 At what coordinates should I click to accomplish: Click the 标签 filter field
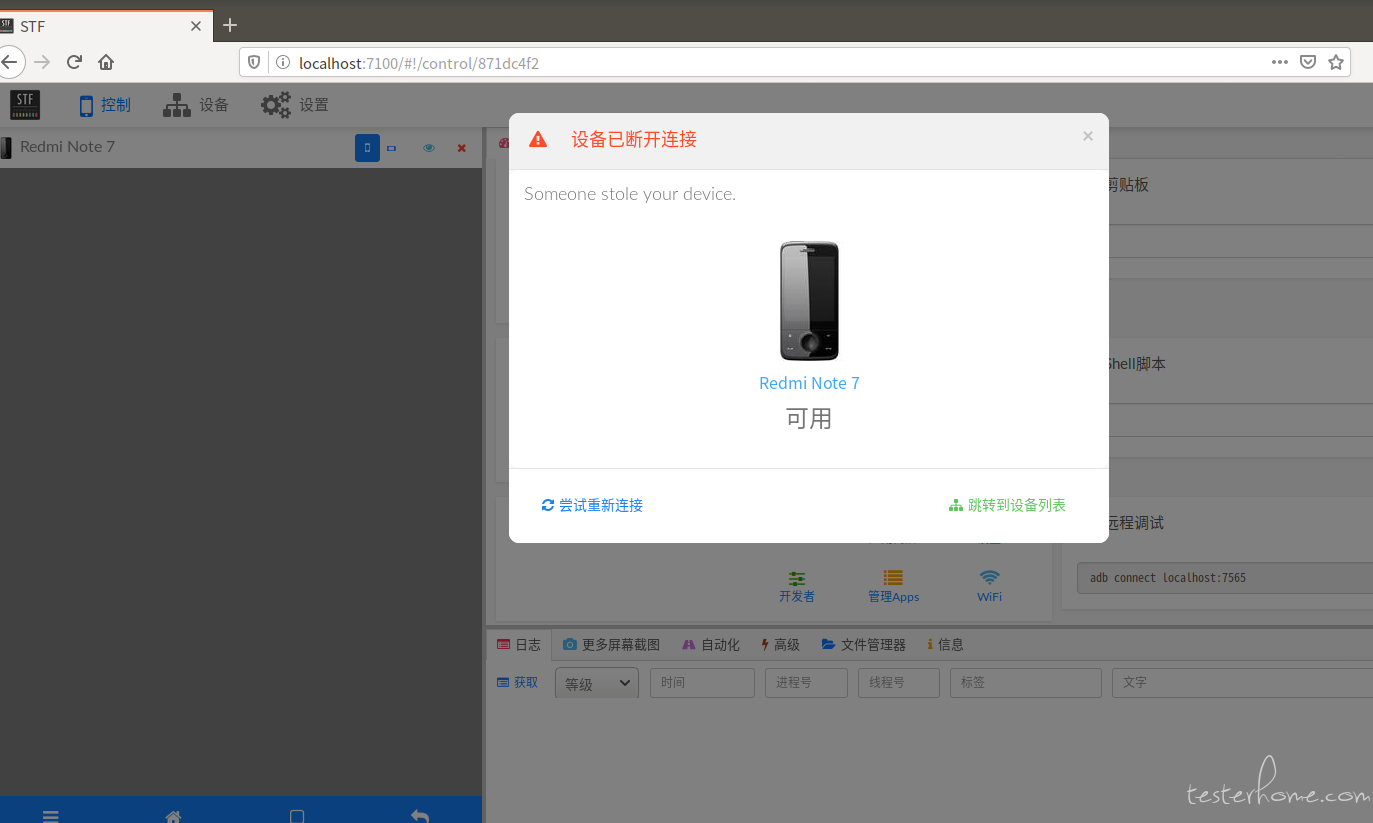tap(1026, 683)
